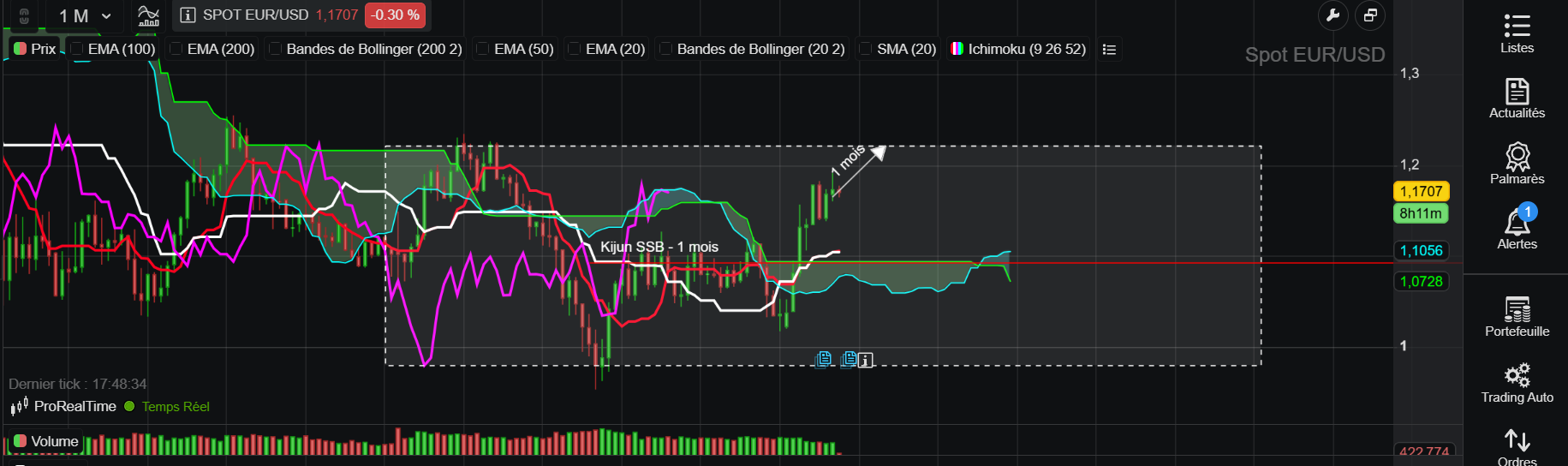Open the Listes panel
1568x466 pixels.
[1517, 33]
